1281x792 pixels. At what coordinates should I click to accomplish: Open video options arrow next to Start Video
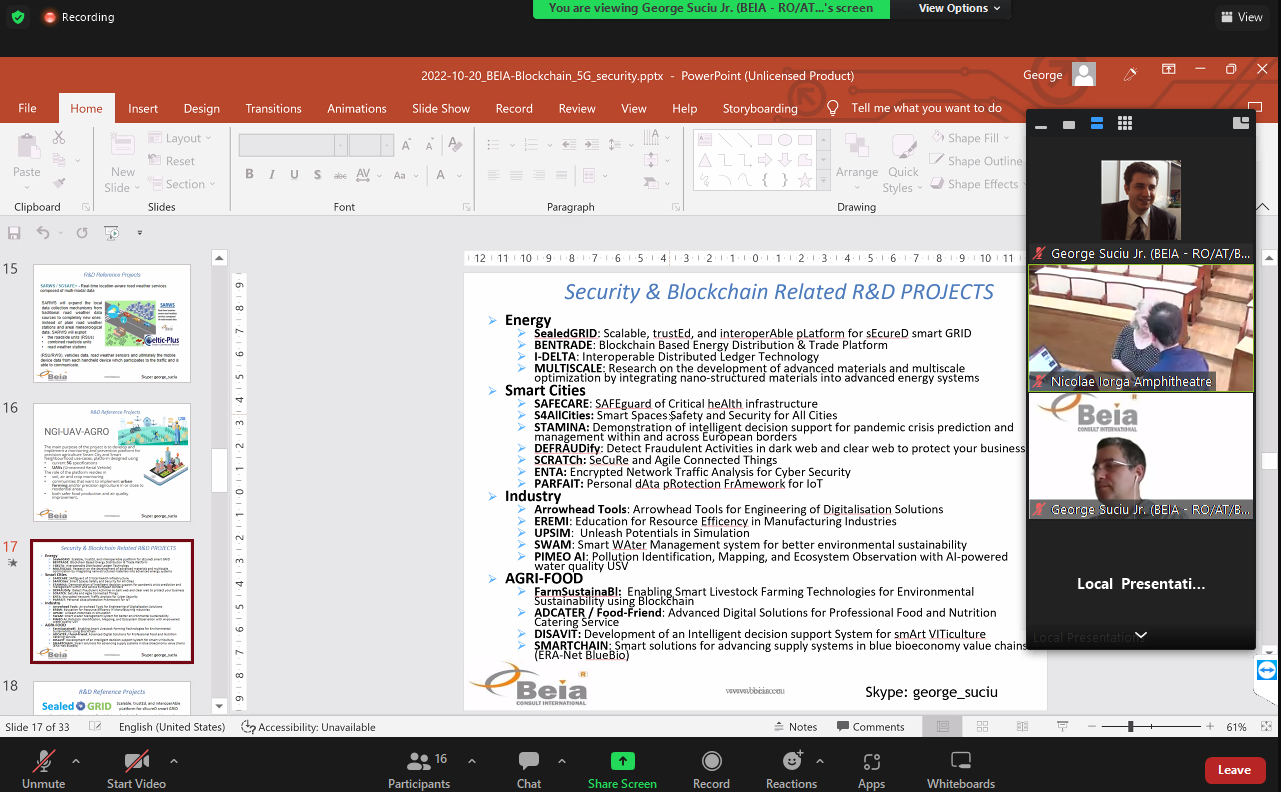click(x=174, y=760)
